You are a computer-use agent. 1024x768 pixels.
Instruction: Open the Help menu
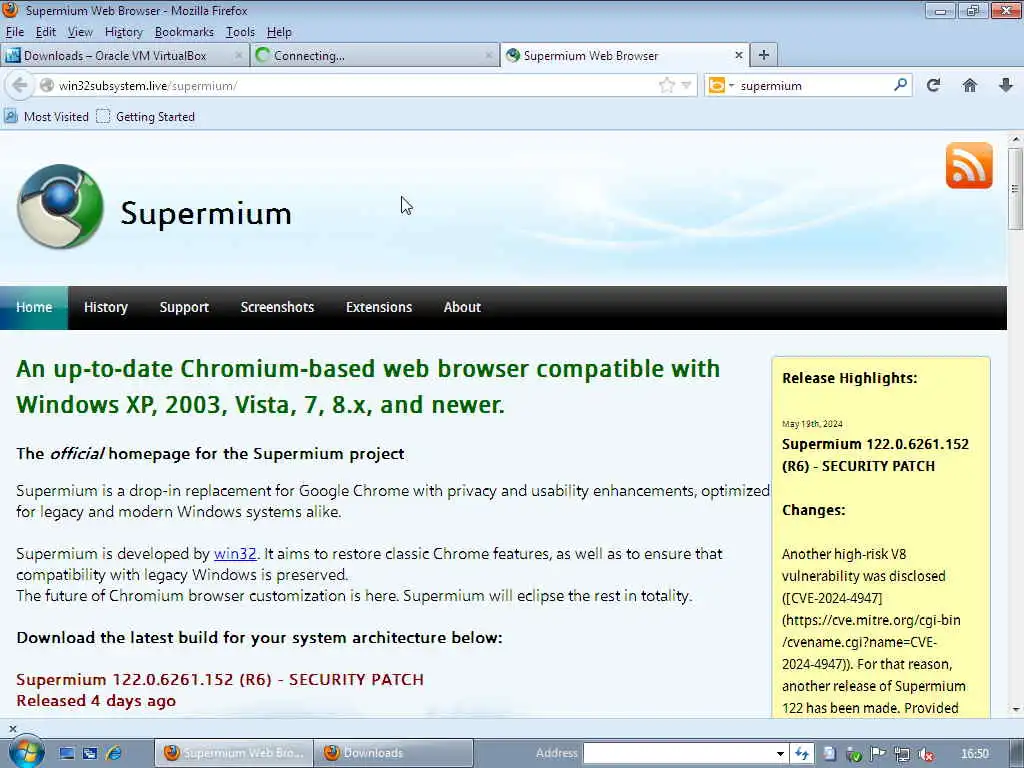coord(279,32)
